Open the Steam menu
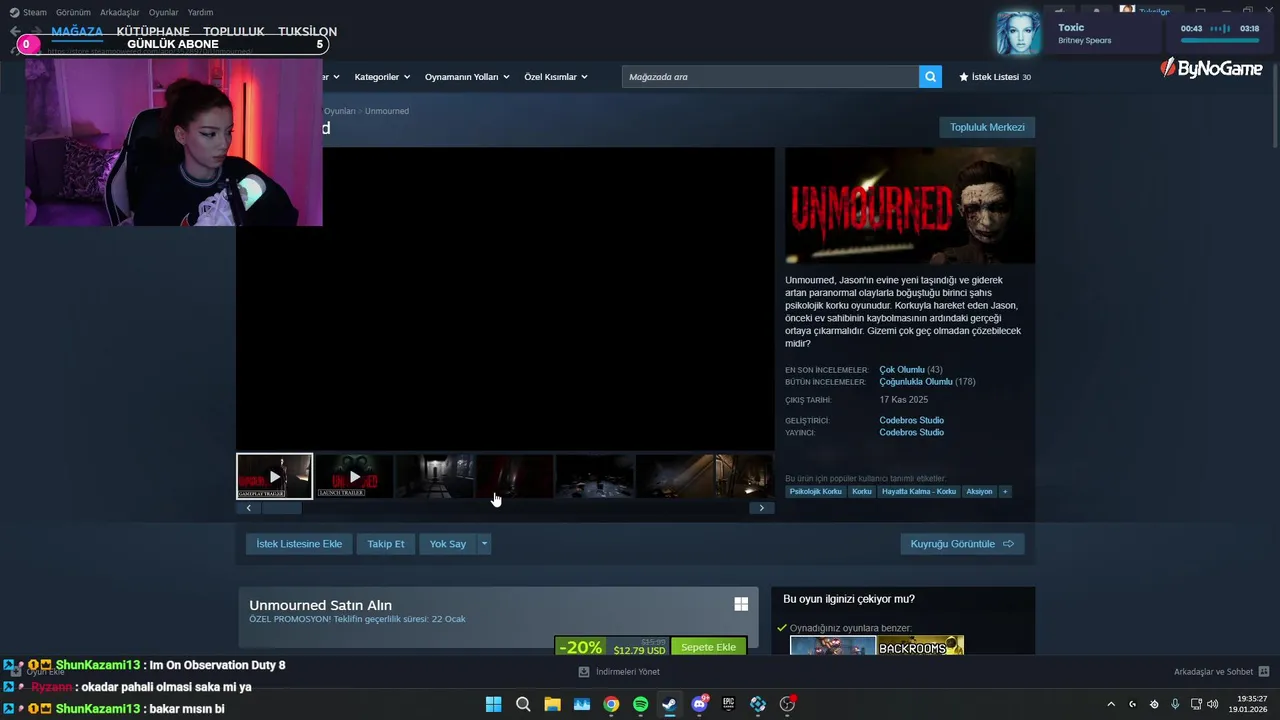This screenshot has width=1280, height=720. (x=29, y=12)
